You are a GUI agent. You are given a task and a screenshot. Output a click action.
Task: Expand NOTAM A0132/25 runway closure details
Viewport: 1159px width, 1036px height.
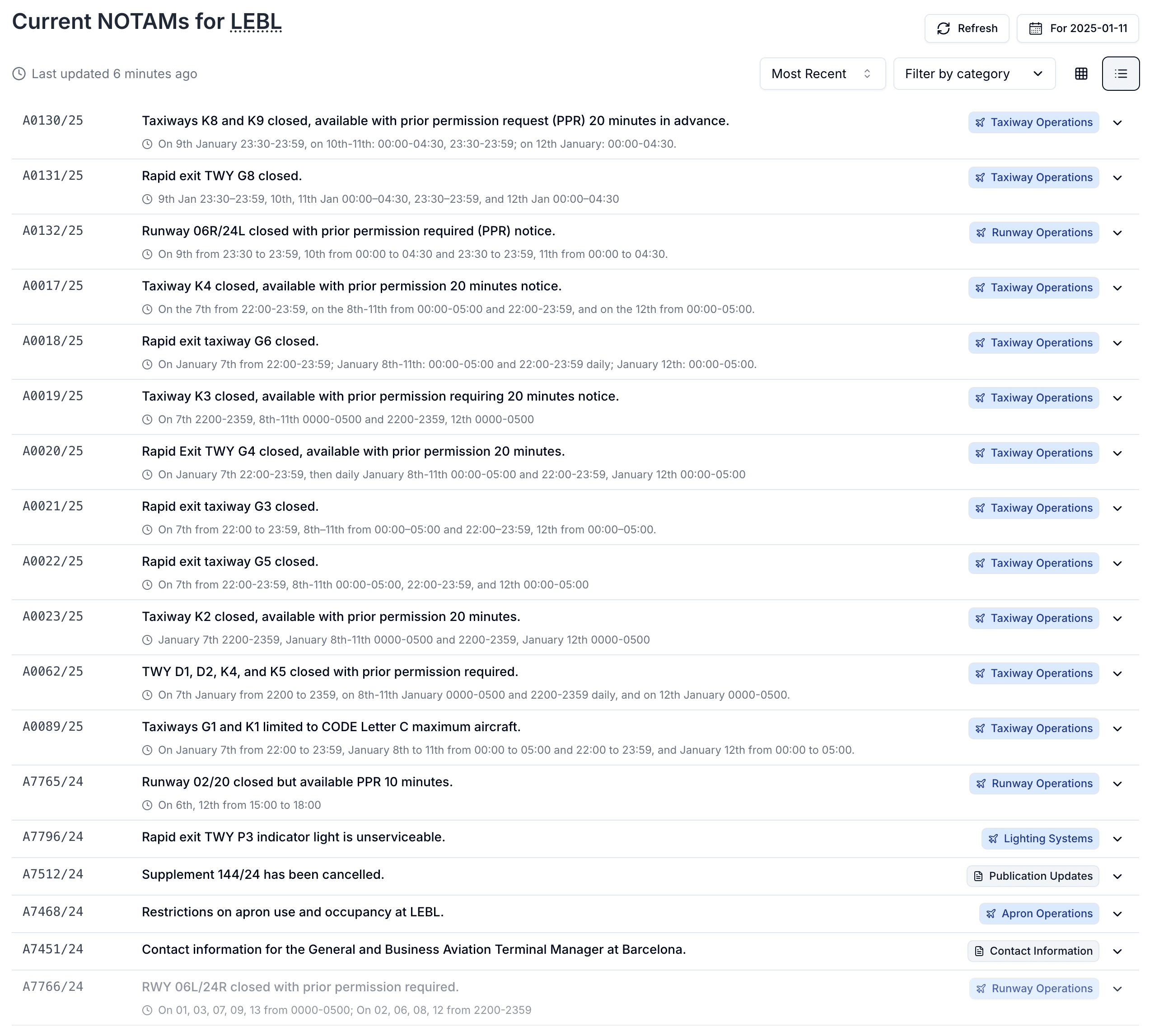click(x=1117, y=233)
